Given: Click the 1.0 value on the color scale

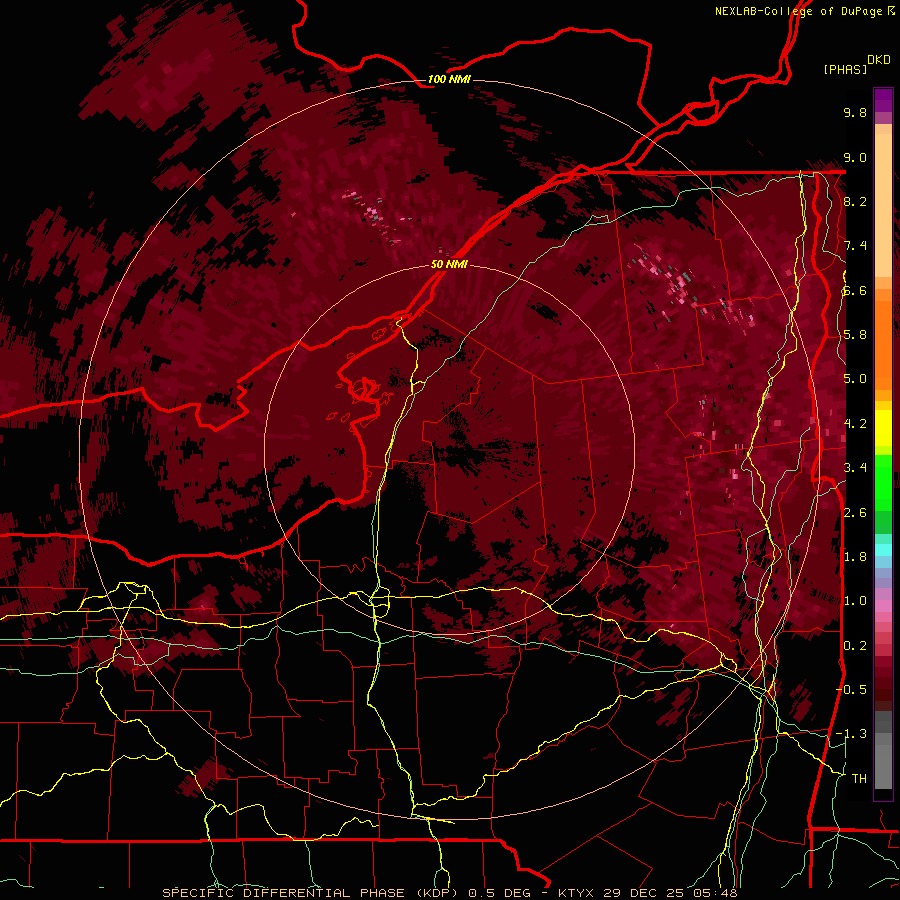Looking at the screenshot, I should coord(855,601).
